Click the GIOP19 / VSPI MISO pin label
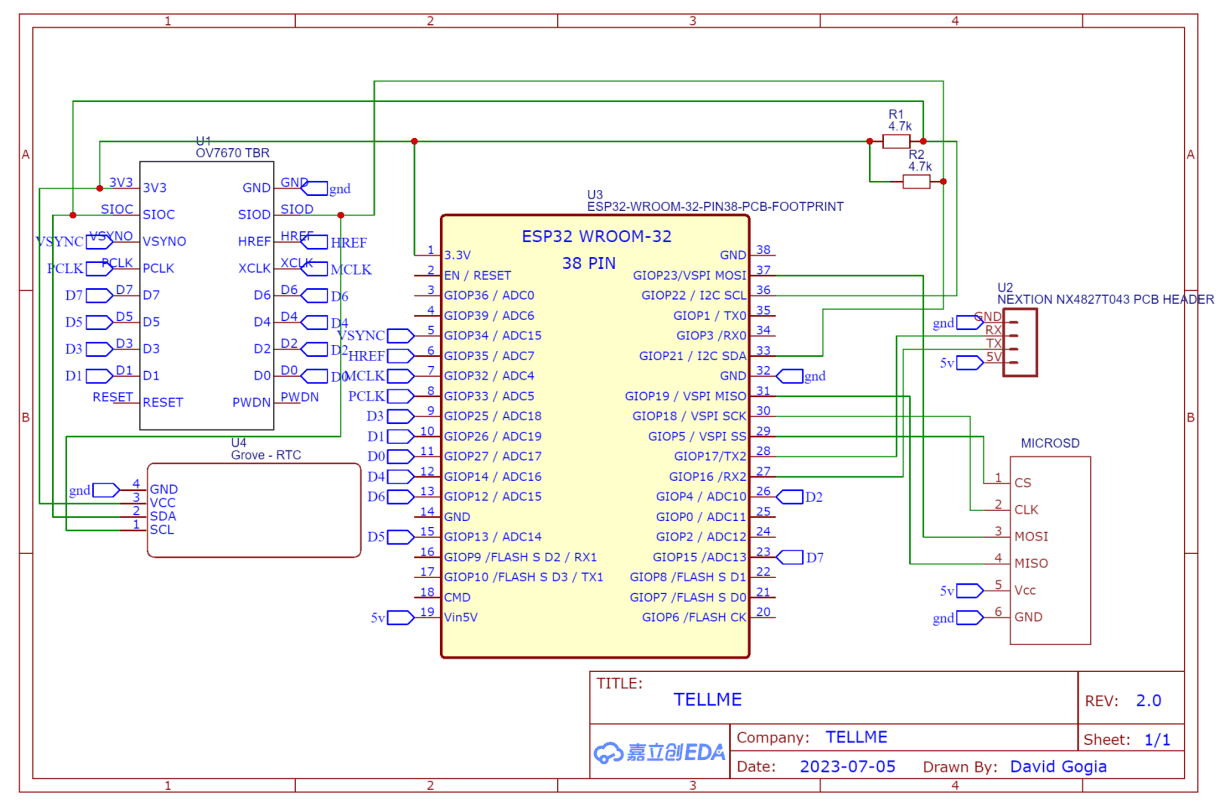The width and height of the screenshot is (1222, 810). [686, 396]
